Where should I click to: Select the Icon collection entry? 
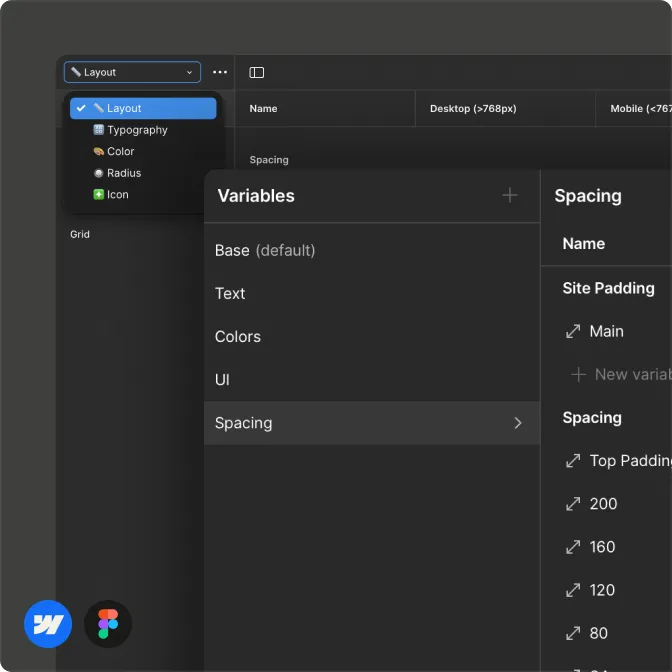pyautogui.click(x=117, y=195)
